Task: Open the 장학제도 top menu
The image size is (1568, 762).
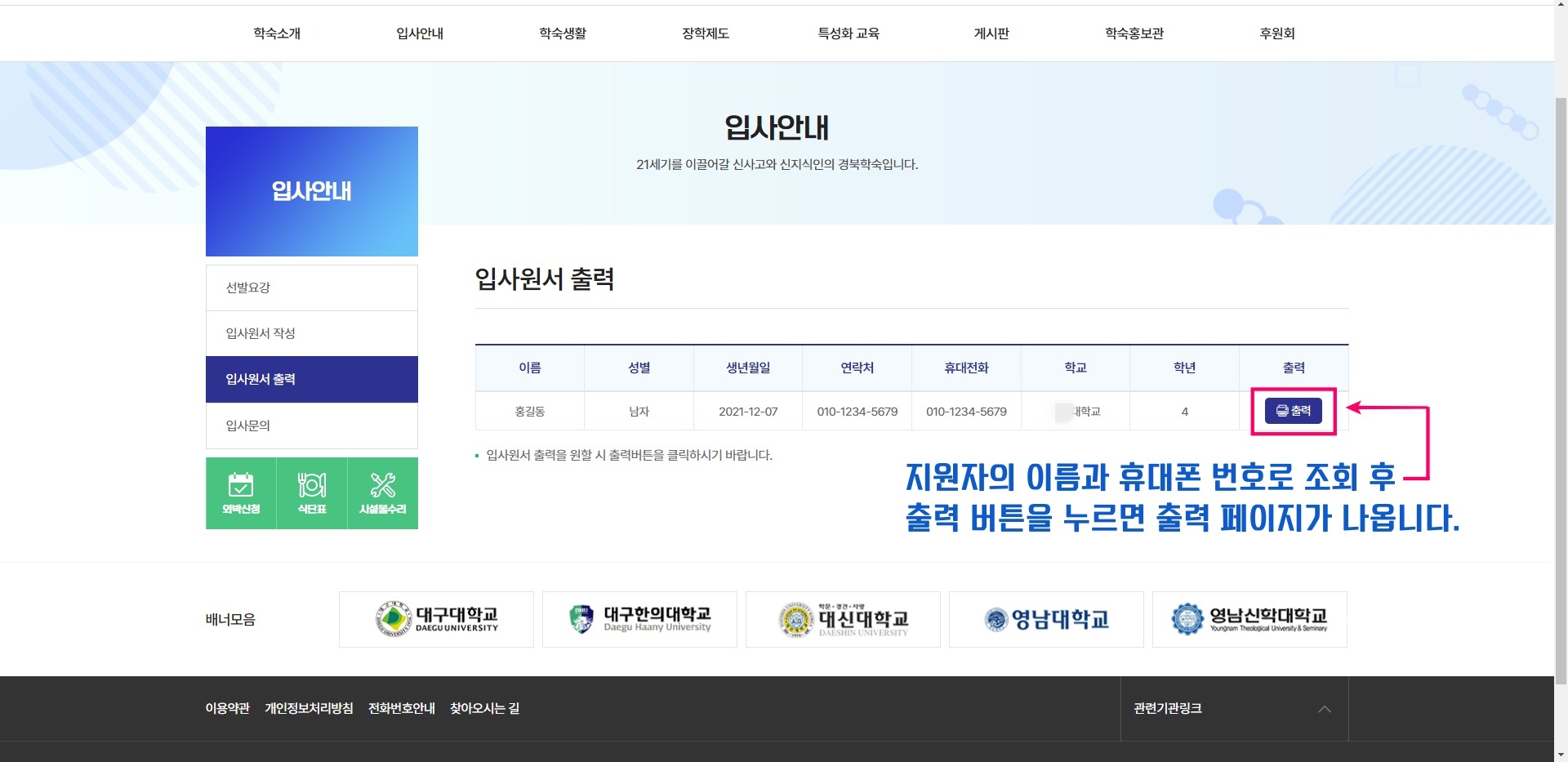Action: point(706,33)
